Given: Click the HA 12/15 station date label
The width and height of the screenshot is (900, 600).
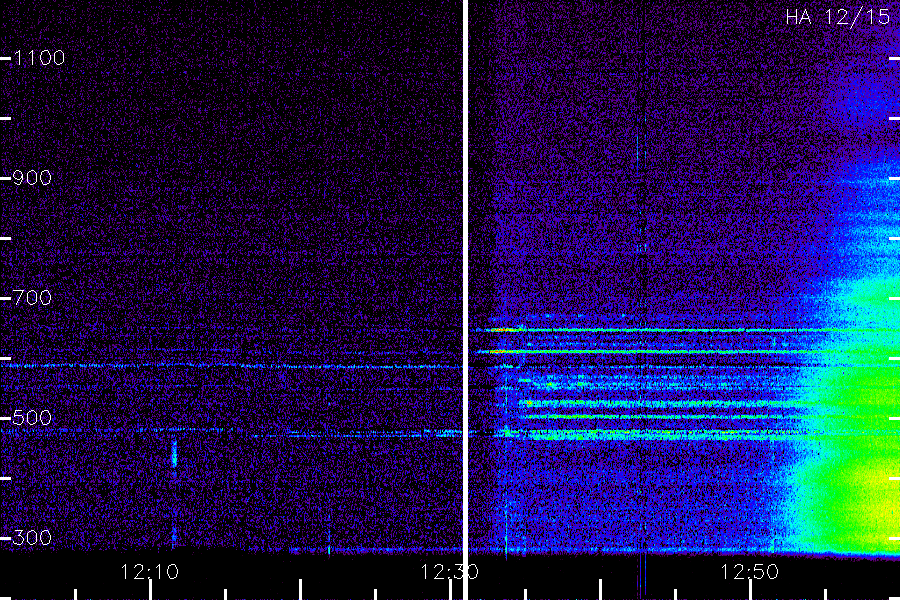Looking at the screenshot, I should (x=837, y=17).
